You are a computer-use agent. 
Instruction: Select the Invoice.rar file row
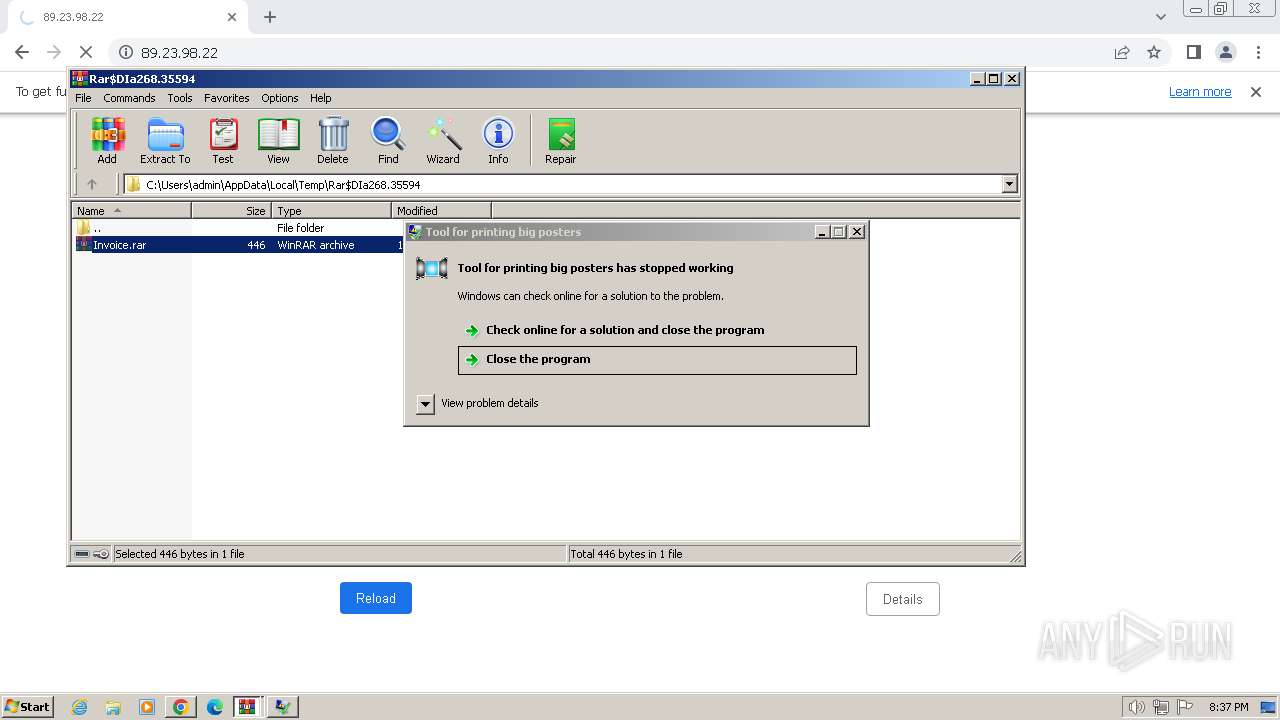click(x=238, y=245)
